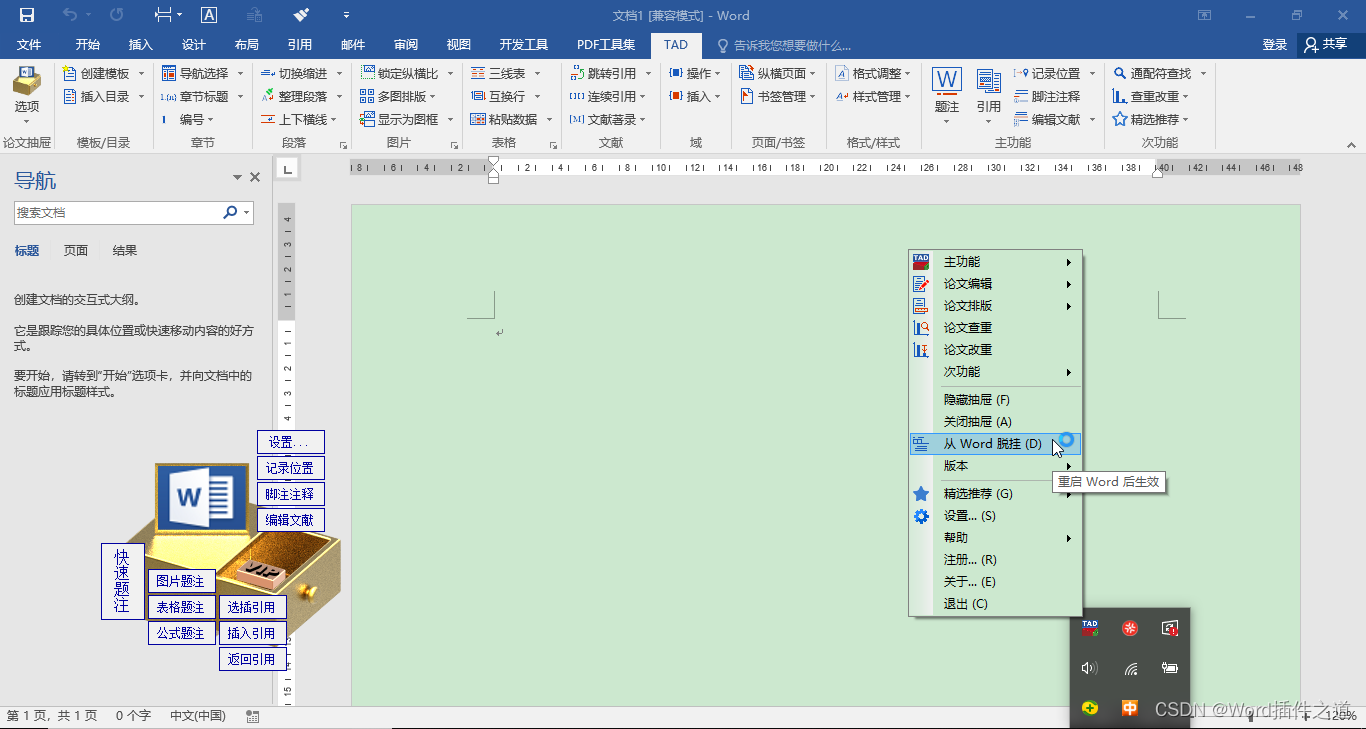1366x729 pixels.
Task: Click inside the 搜索文档 navigation search box
Action: pyautogui.click(x=120, y=212)
